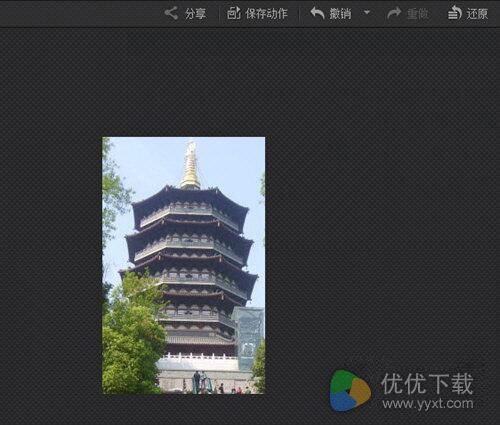
Task: Choose the 保存动作 label
Action: [266, 14]
